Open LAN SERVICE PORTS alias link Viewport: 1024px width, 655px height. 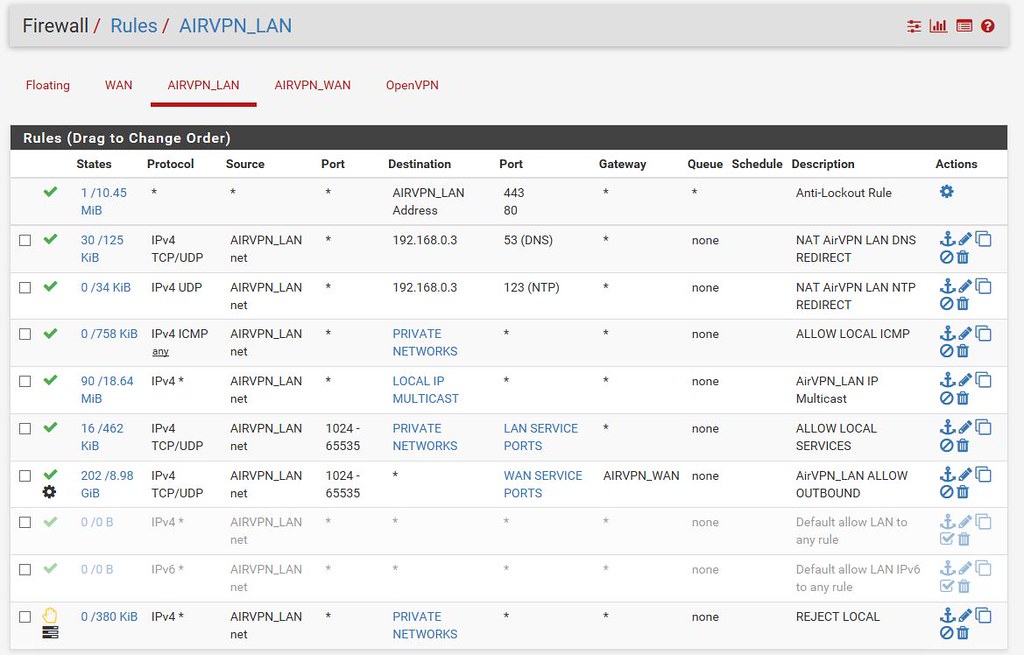tap(540, 437)
